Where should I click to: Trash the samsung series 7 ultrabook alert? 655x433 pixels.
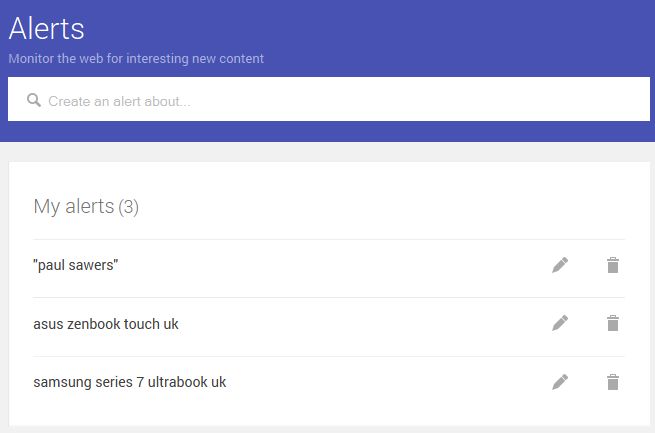(613, 382)
